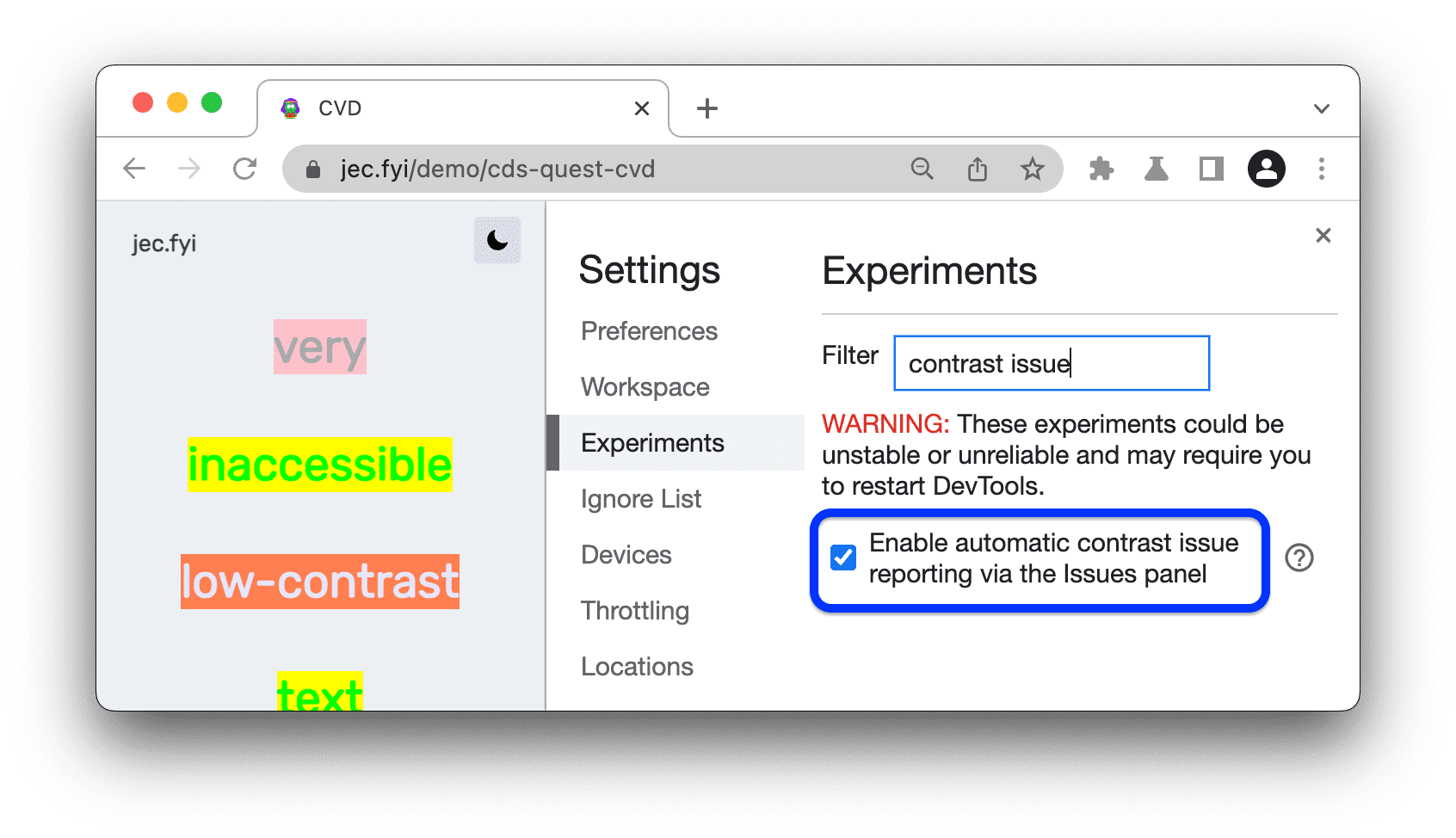Click the extensions puzzle icon
Screen dimensions: 1456x838
pyautogui.click(x=1101, y=169)
